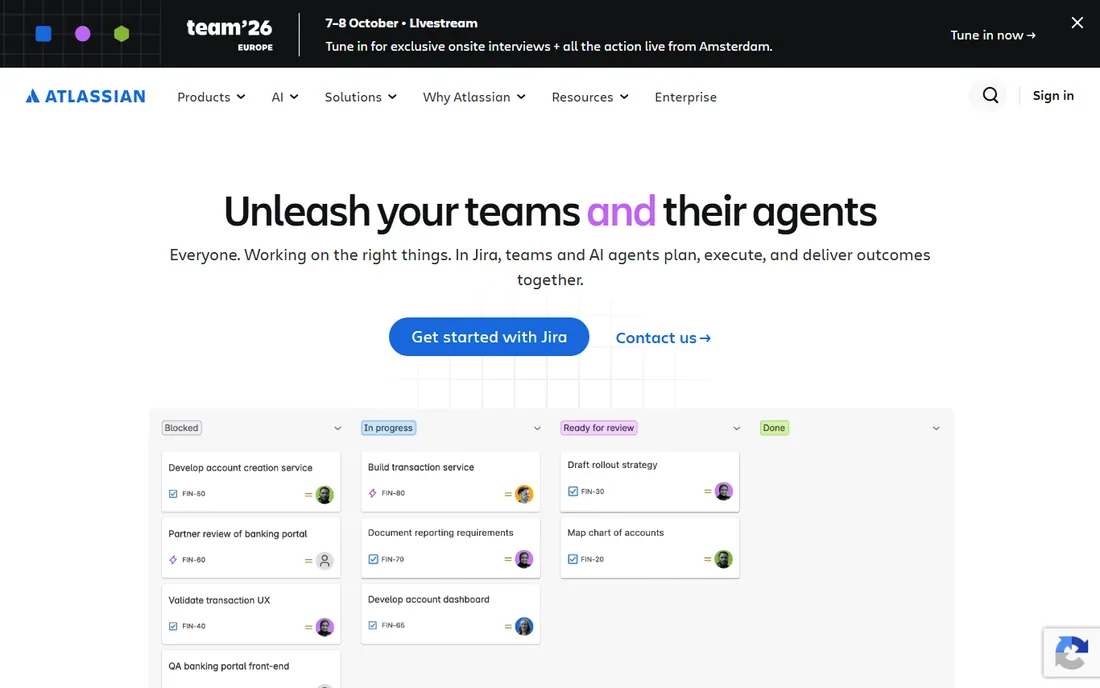Click the green hexagon banner shape

121,34
